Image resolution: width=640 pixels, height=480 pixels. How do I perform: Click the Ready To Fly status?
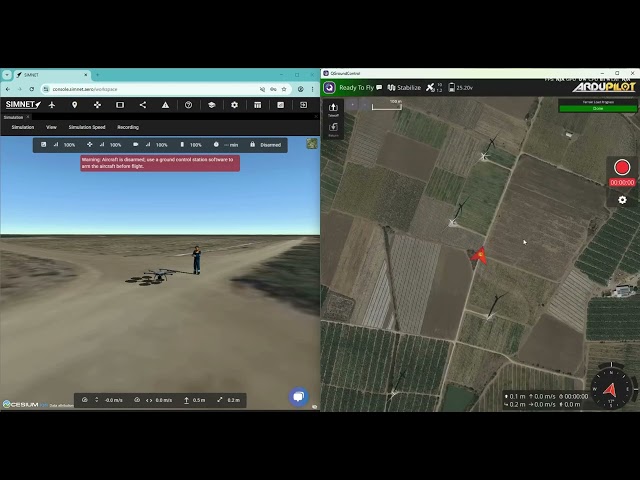[x=356, y=87]
